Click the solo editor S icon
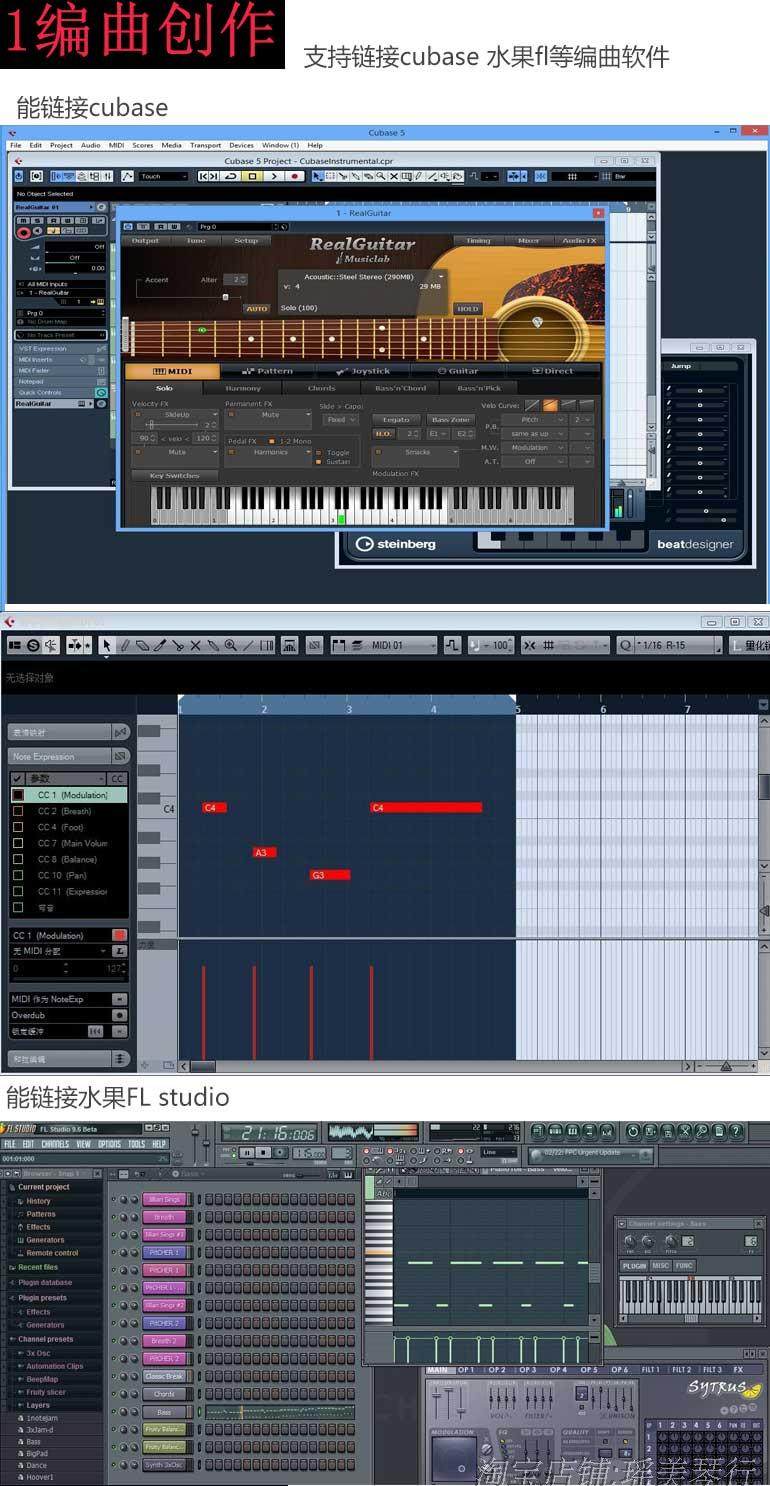The height and width of the screenshot is (1486, 770). coord(33,646)
